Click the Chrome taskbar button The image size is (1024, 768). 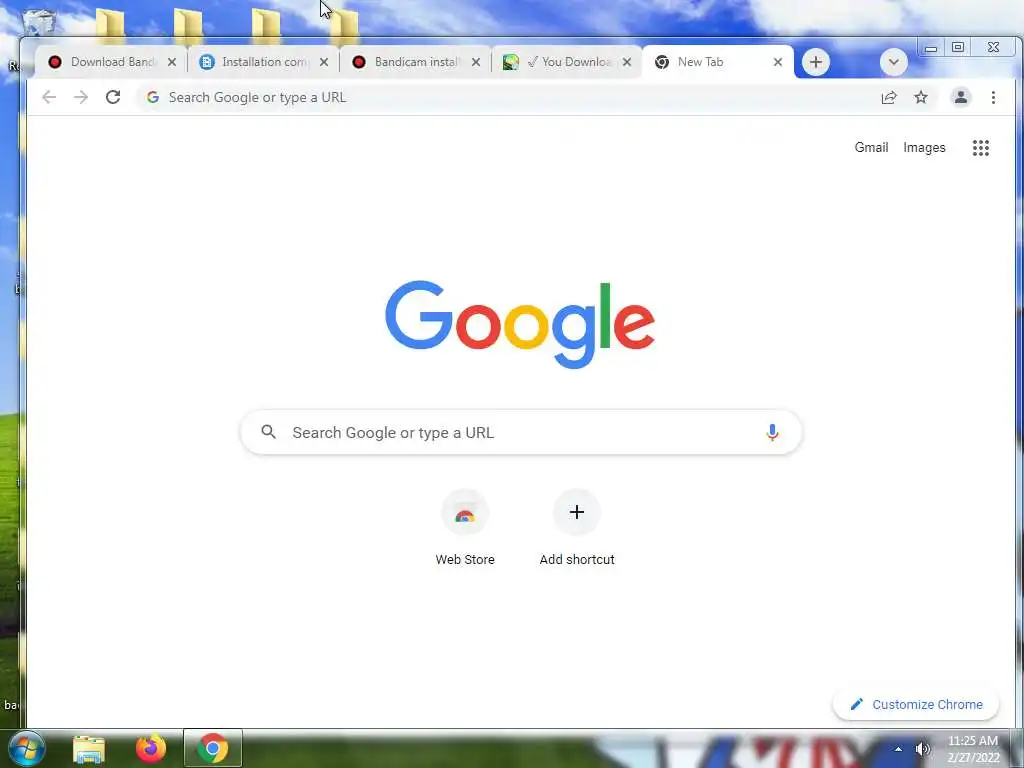(x=212, y=748)
